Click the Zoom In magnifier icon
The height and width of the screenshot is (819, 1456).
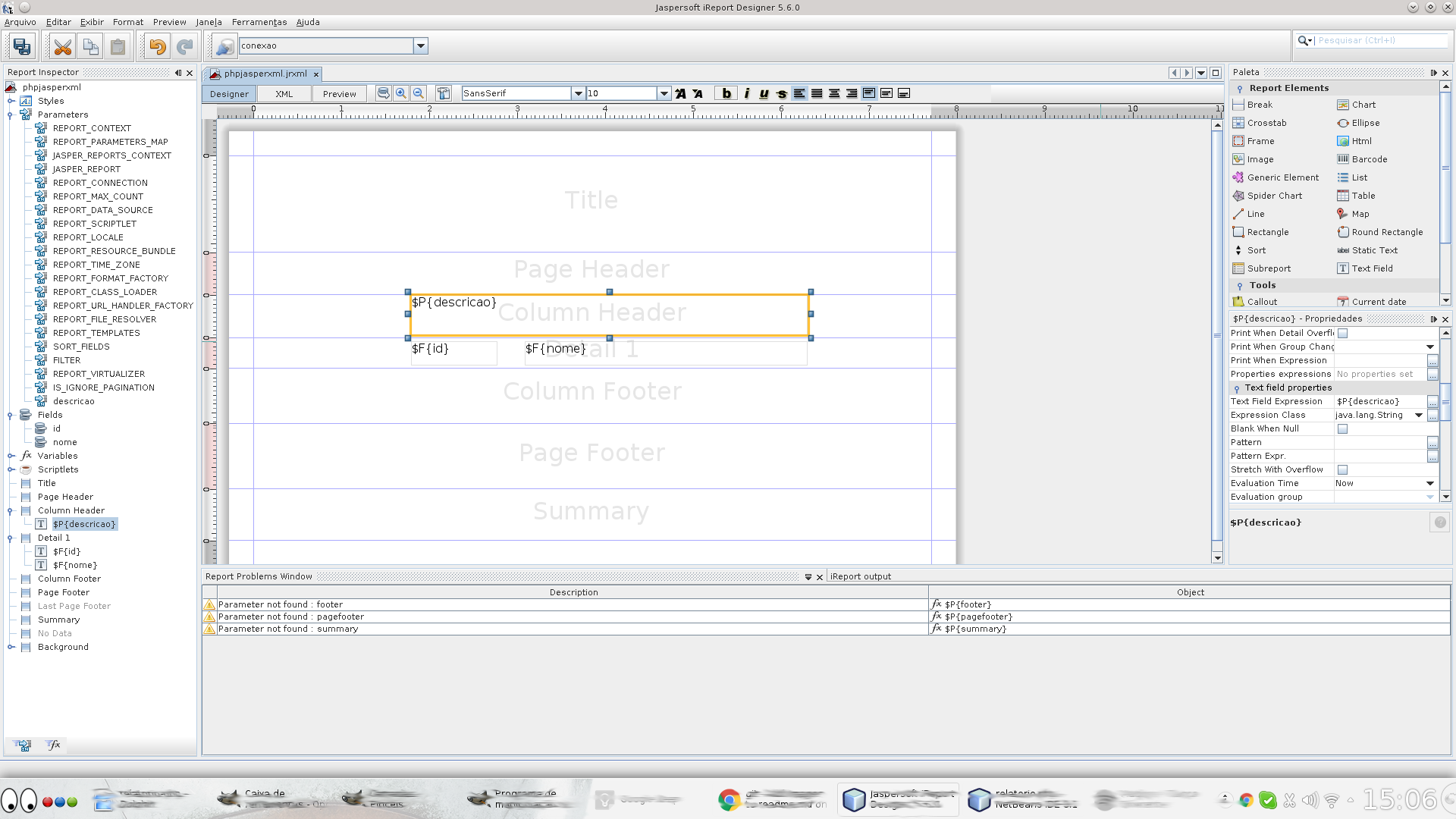click(401, 93)
